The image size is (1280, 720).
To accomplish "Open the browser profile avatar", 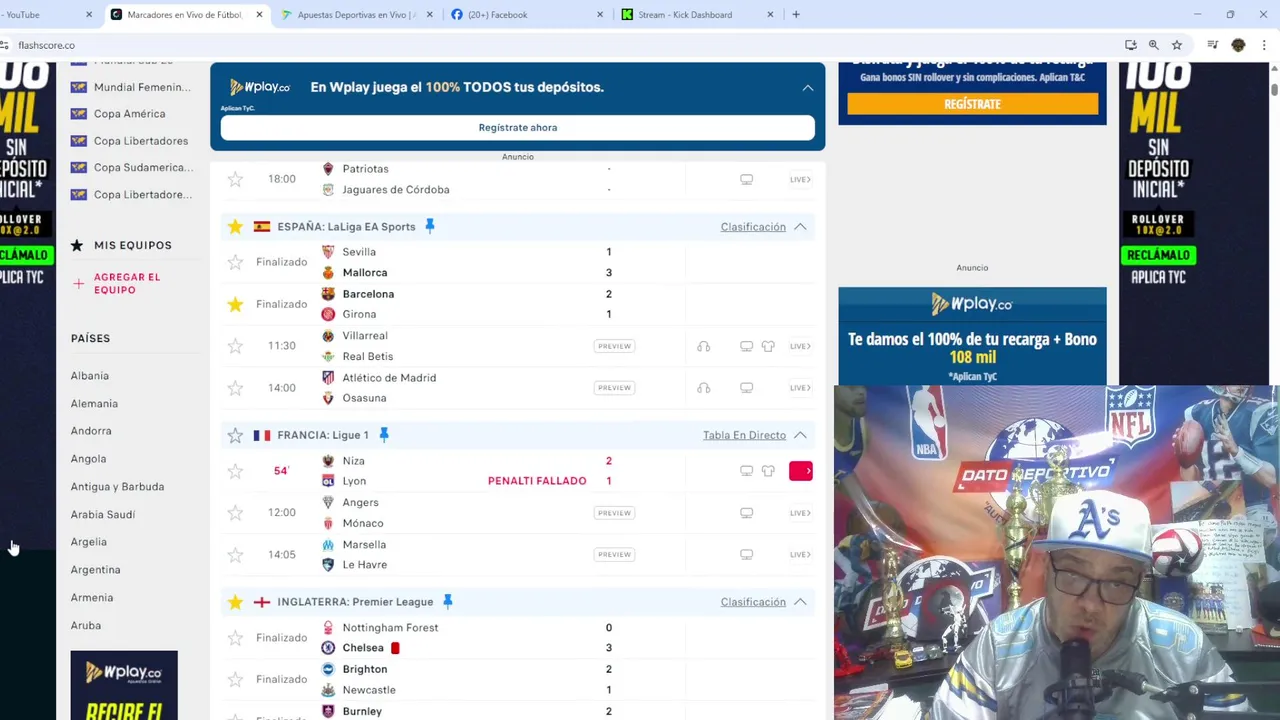I will coord(1238,45).
